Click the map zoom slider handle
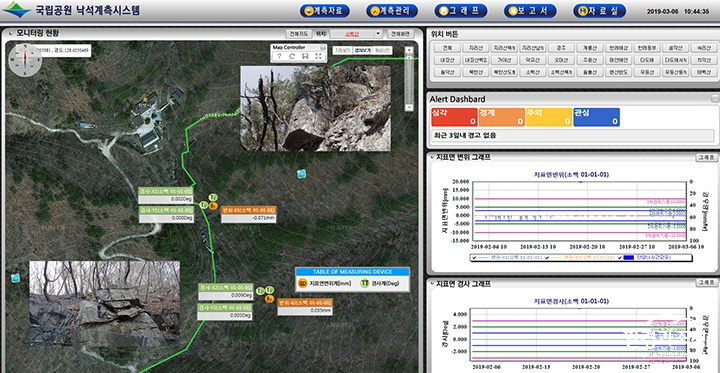Image resolution: width=720 pixels, height=373 pixels. coord(409,57)
